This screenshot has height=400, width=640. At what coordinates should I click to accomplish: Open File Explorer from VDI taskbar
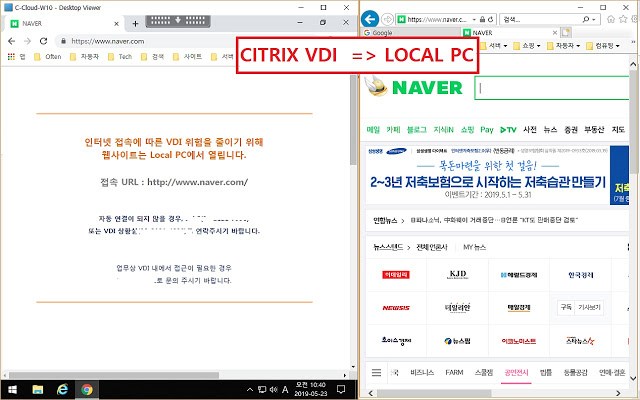38,390
